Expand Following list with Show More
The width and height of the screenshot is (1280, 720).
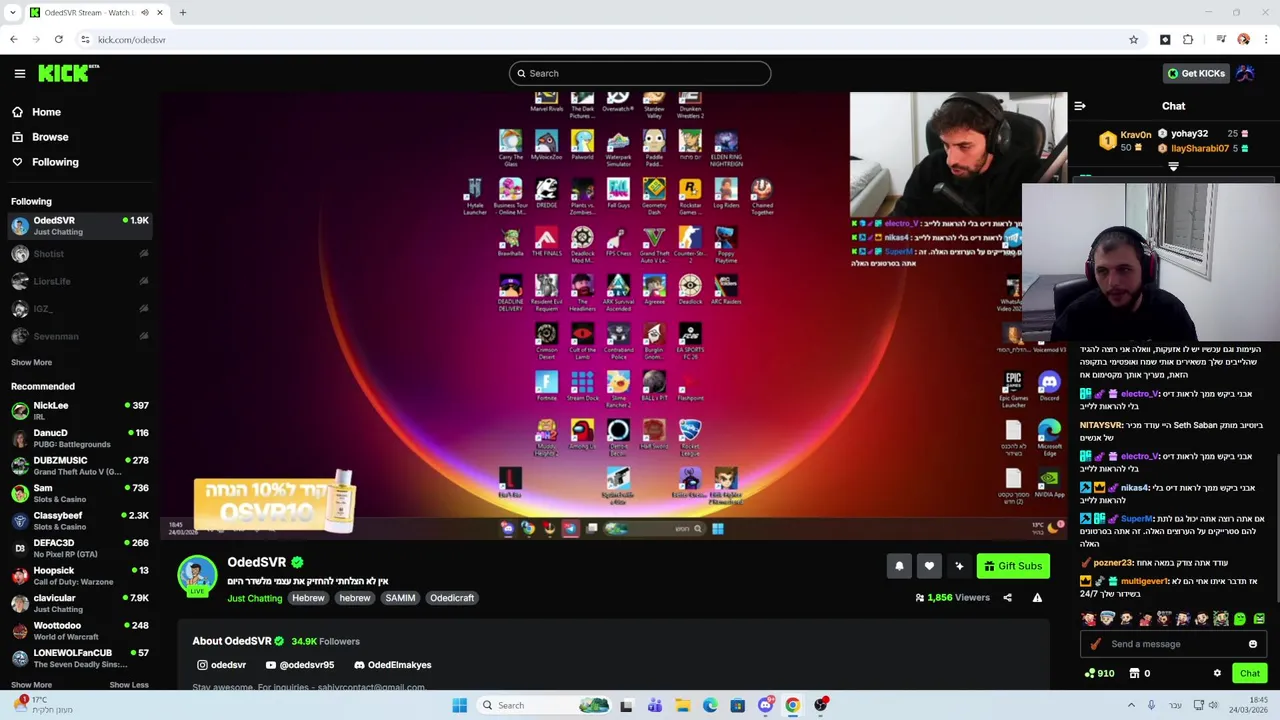[31, 363]
